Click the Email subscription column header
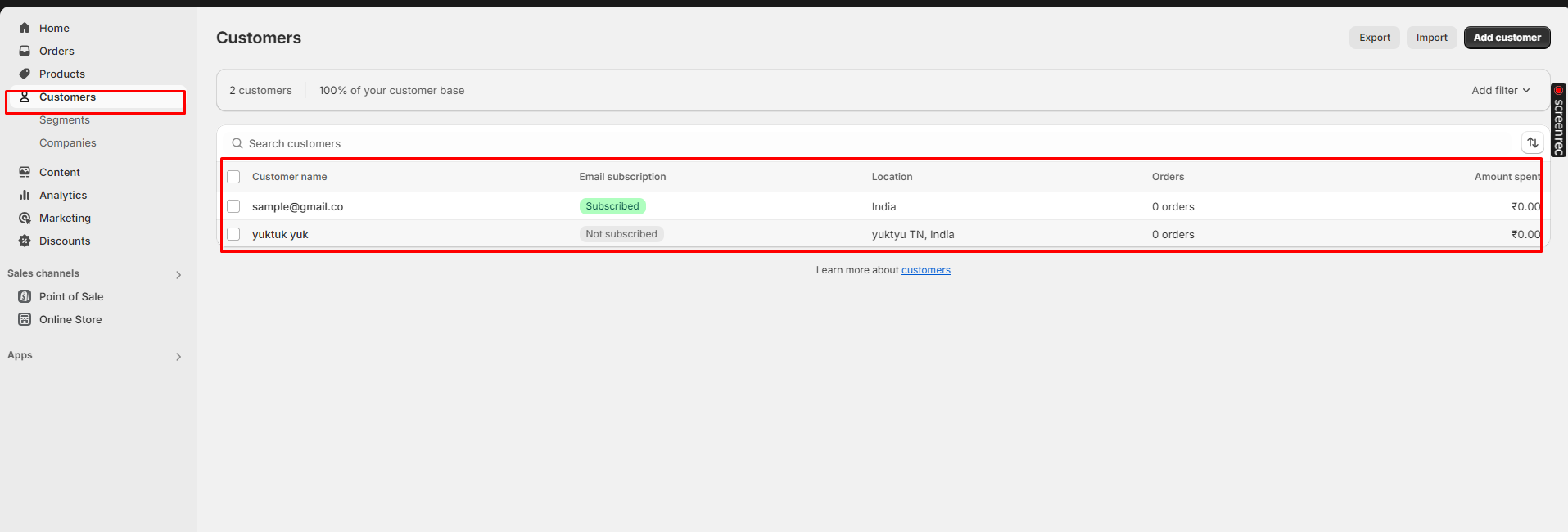The height and width of the screenshot is (532, 1568). pos(622,177)
